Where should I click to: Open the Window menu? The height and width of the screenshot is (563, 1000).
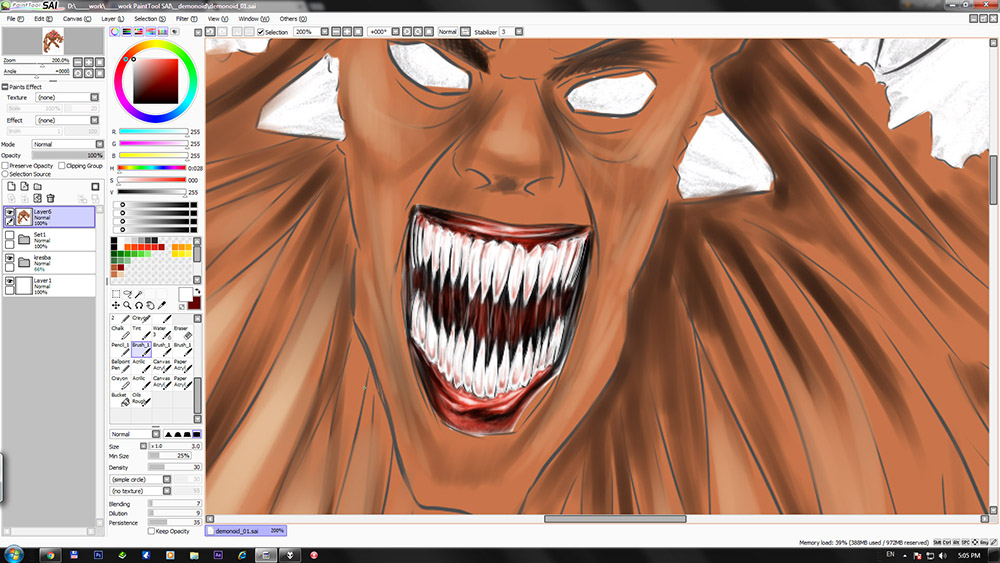coord(254,18)
